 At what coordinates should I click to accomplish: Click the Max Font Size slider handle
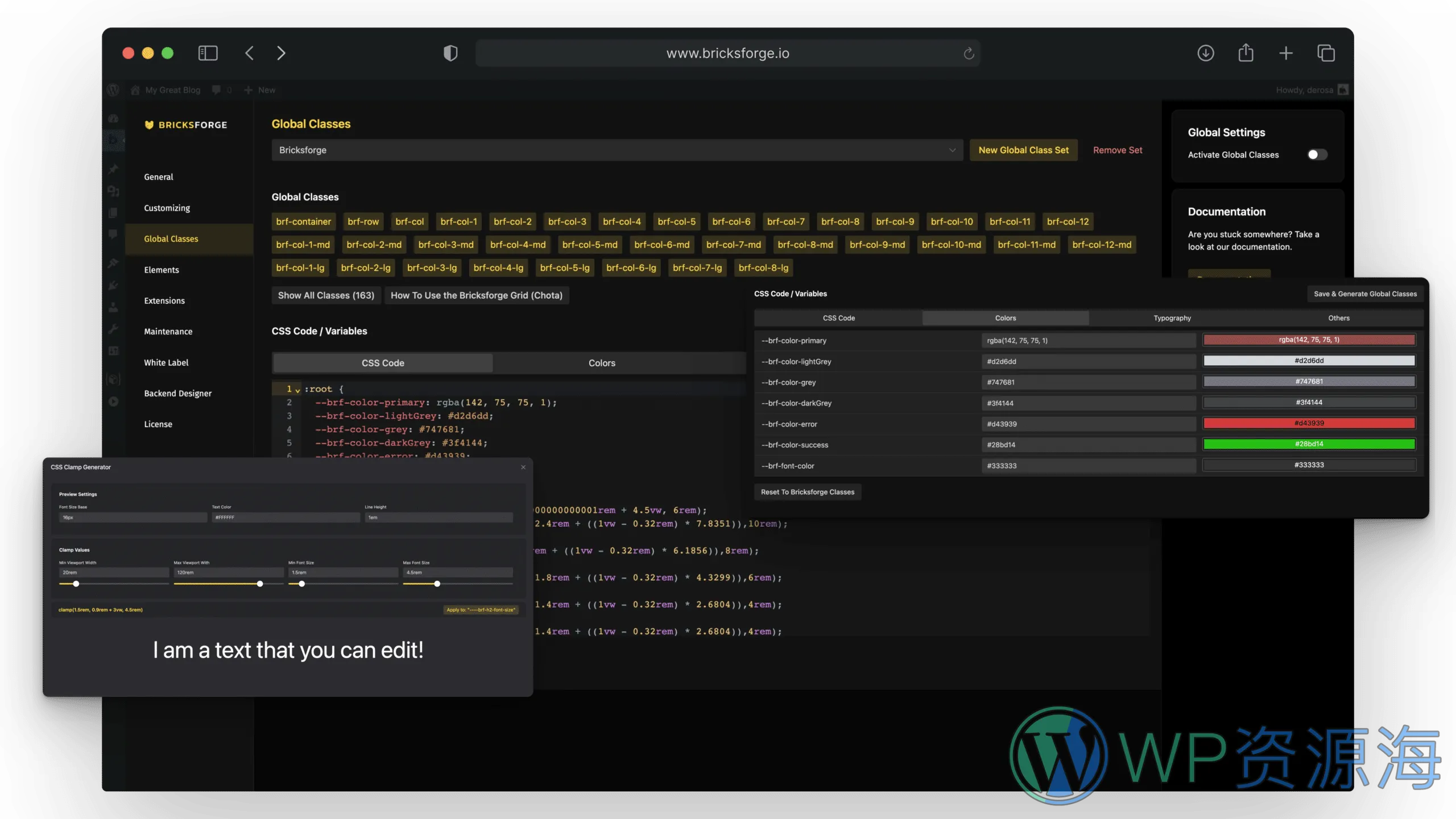(437, 584)
